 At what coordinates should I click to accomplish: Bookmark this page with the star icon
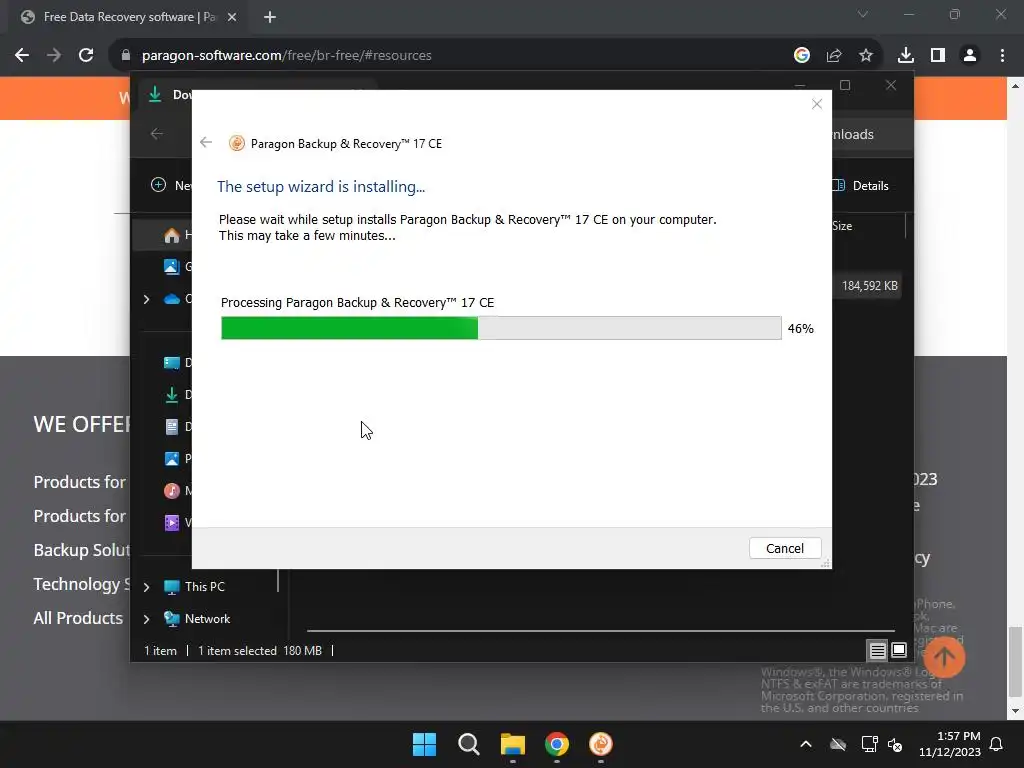click(865, 56)
